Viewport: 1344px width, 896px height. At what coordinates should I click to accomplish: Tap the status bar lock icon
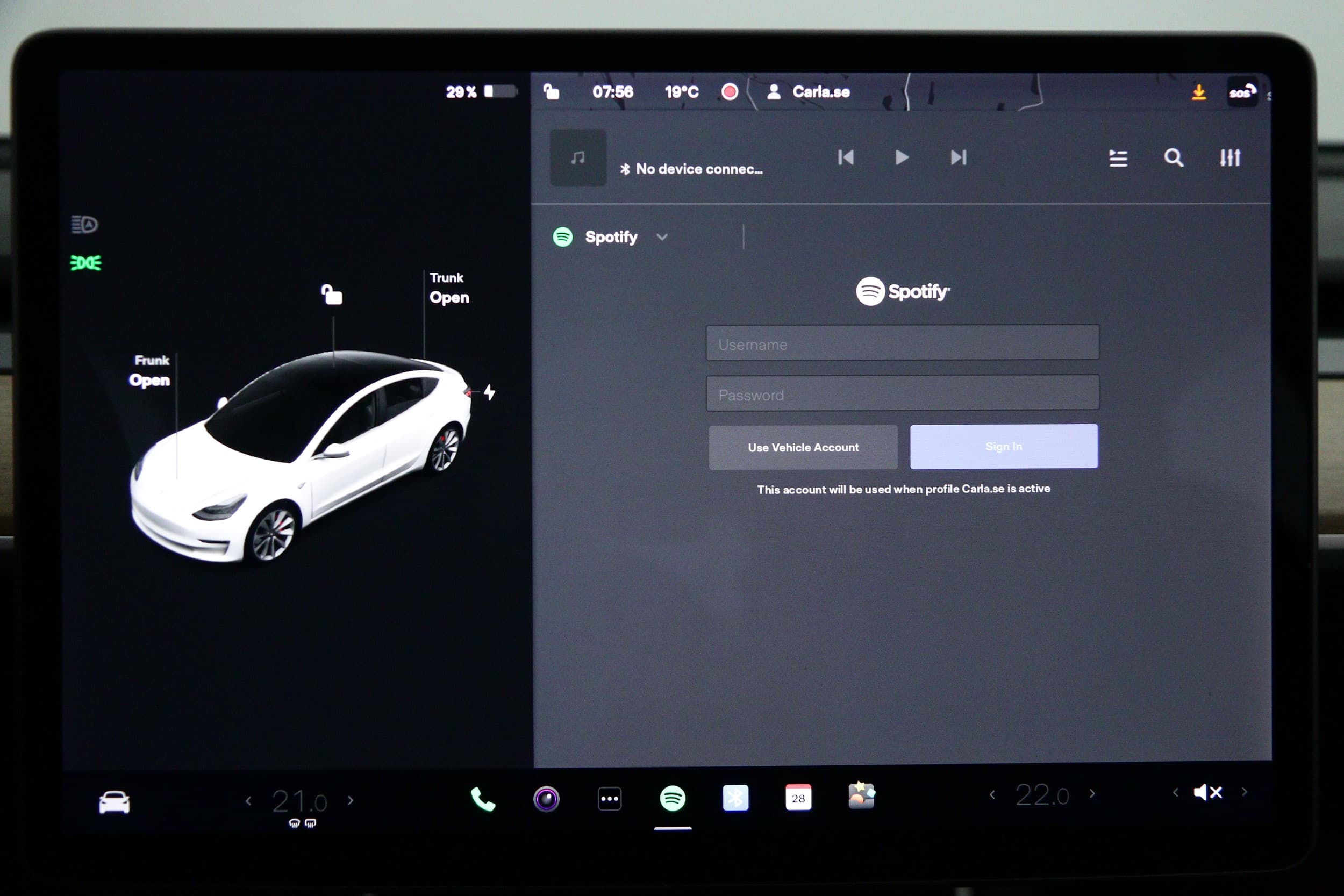551,91
